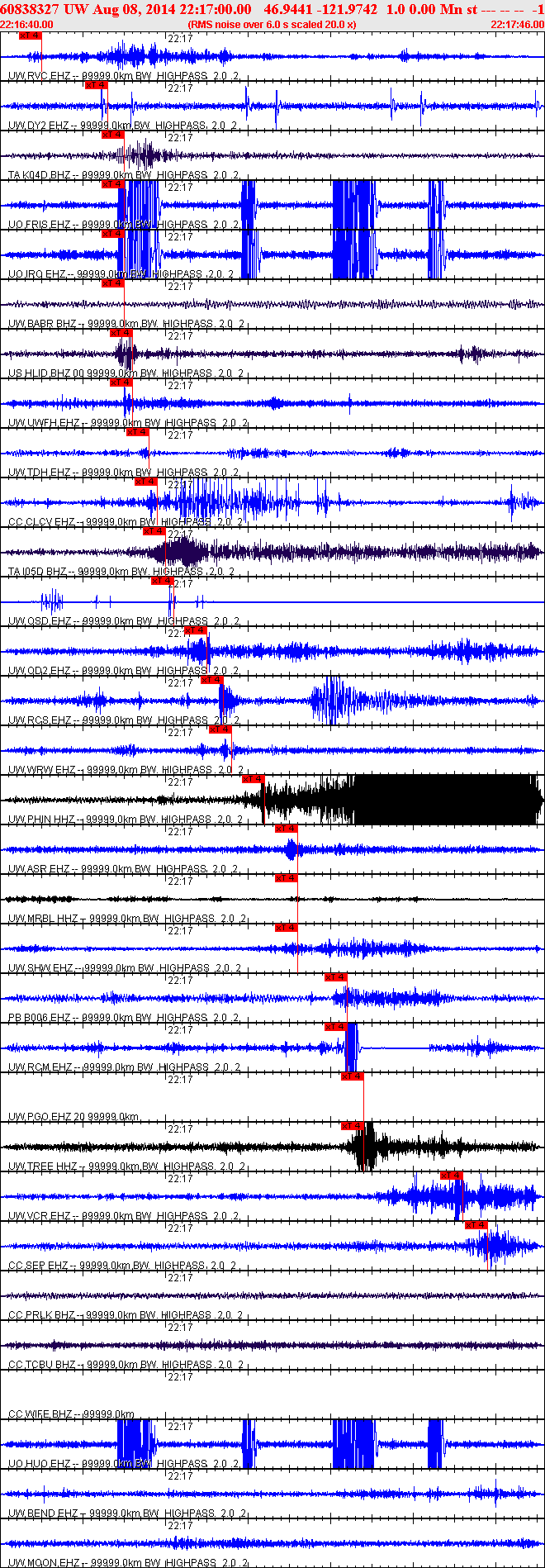
Task: Click the UW.DY2.EHZ station label
Action: [x=39, y=126]
